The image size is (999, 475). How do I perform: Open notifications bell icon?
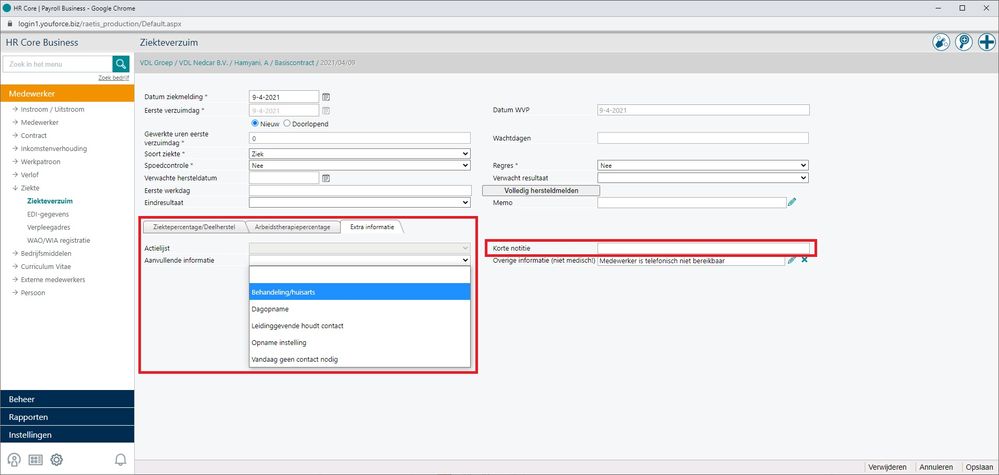click(x=120, y=460)
